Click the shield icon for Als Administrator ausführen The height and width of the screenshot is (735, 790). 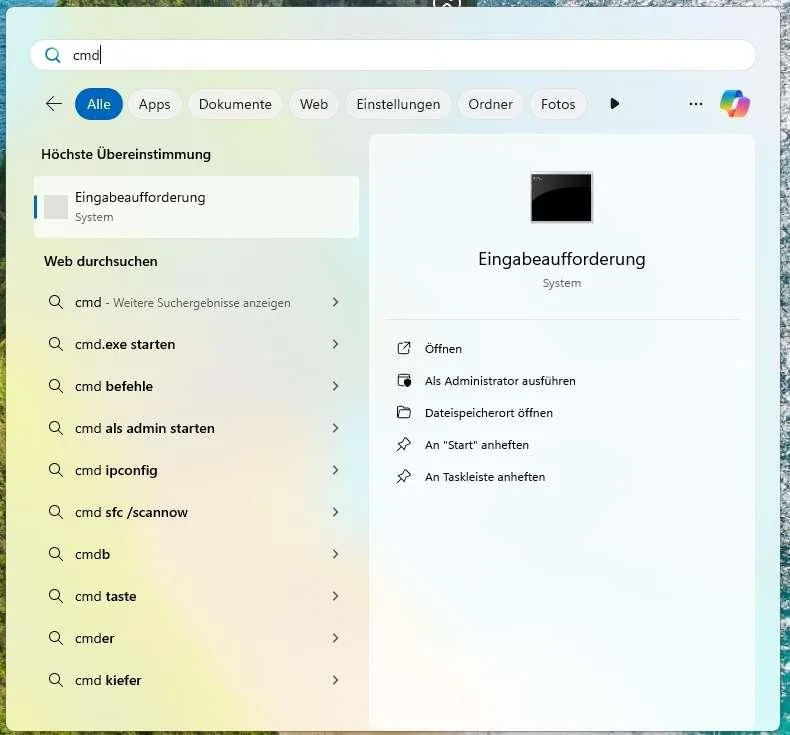(404, 381)
